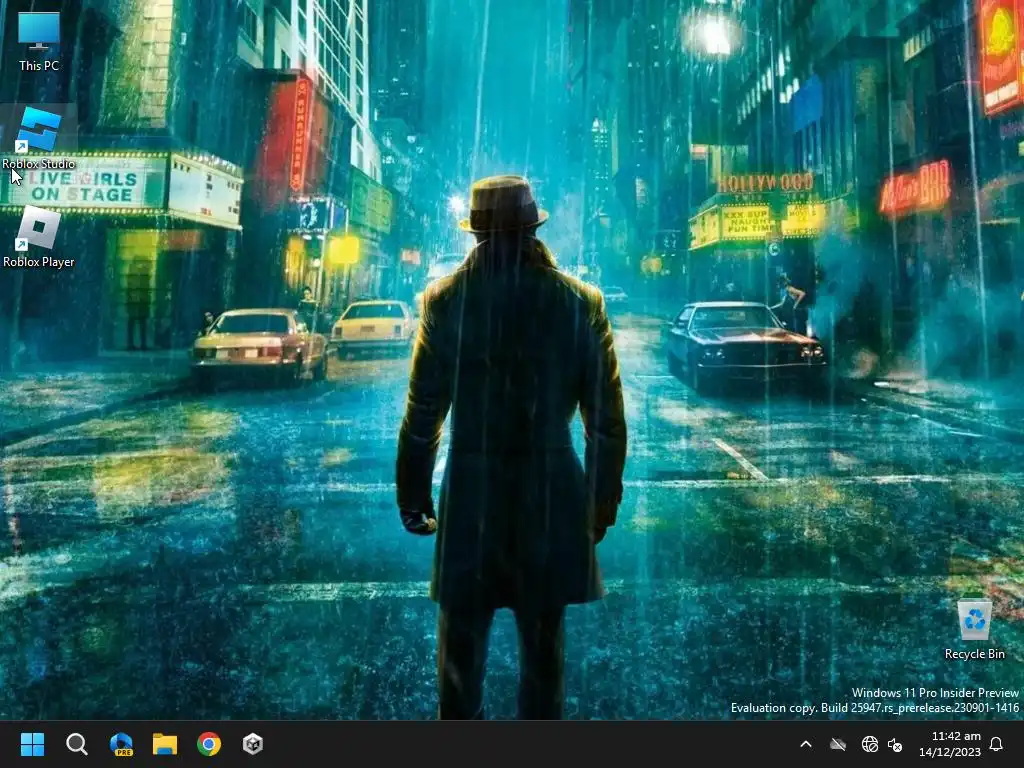Click the cloud sync tray icon
1024x768 pixels.
click(x=838, y=744)
